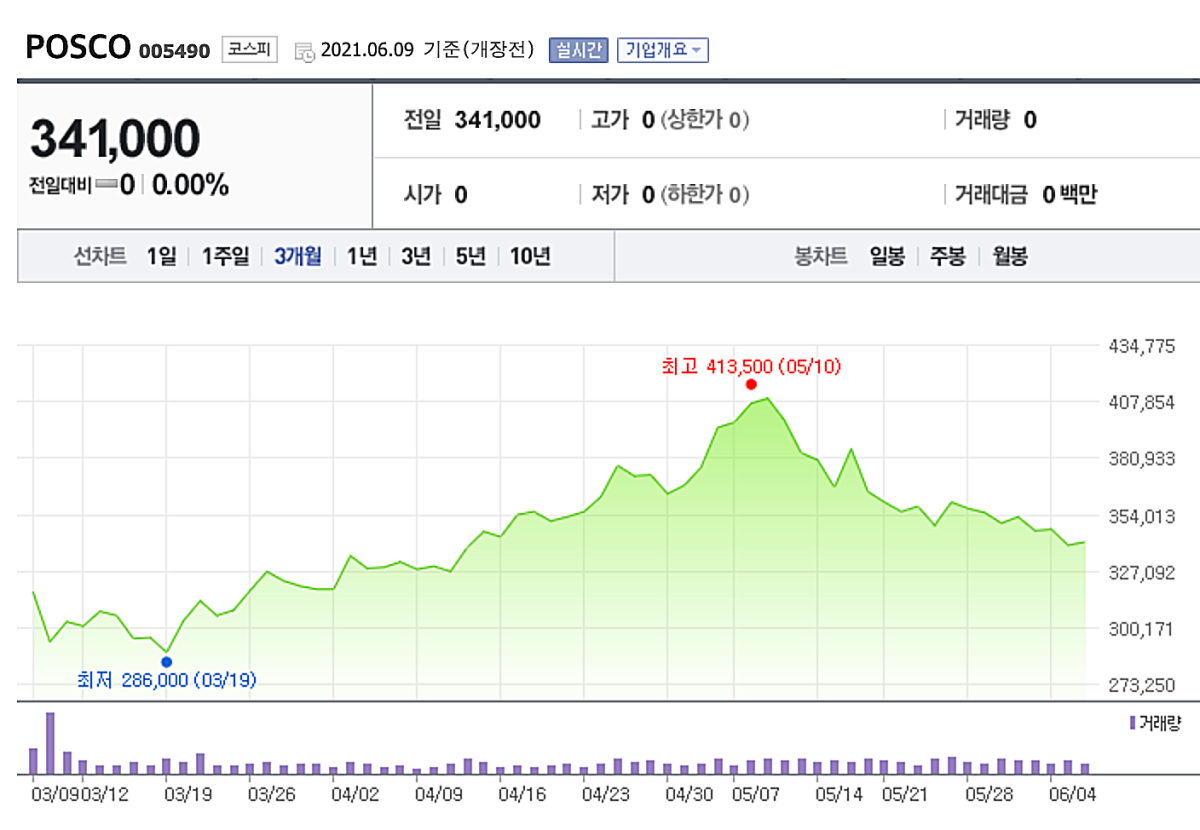This screenshot has height=830, width=1200.
Task: Click the red 최고 high point marker
Action: click(751, 384)
